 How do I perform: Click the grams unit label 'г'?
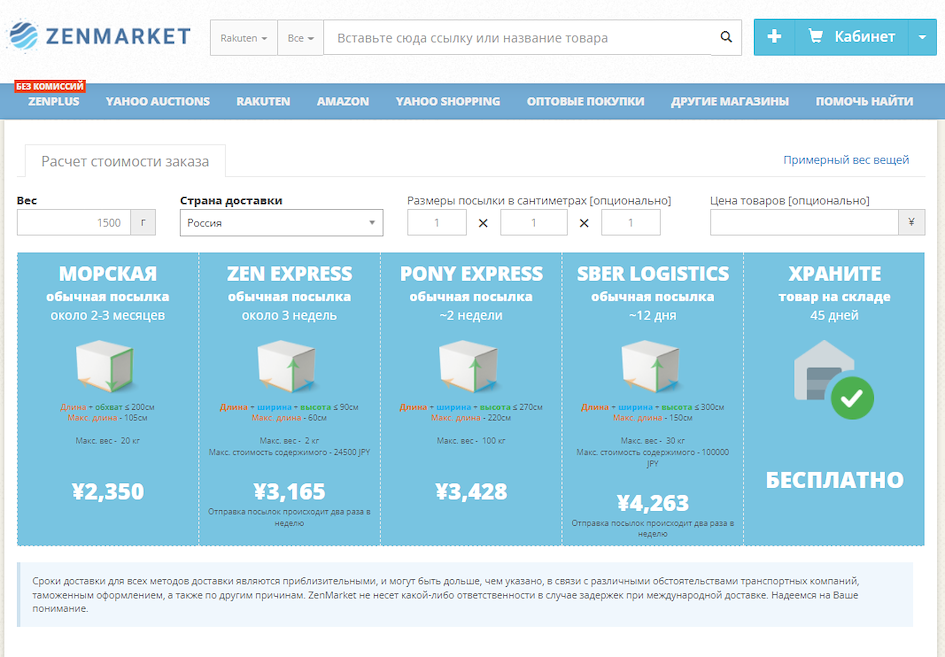point(143,222)
